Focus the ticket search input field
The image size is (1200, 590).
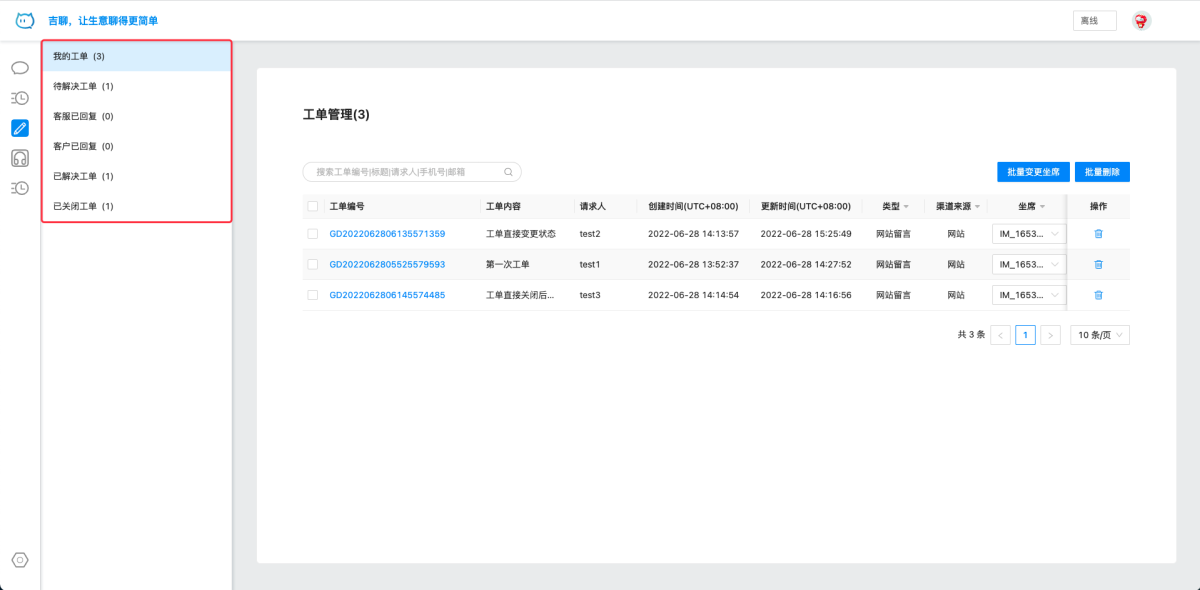coord(405,172)
